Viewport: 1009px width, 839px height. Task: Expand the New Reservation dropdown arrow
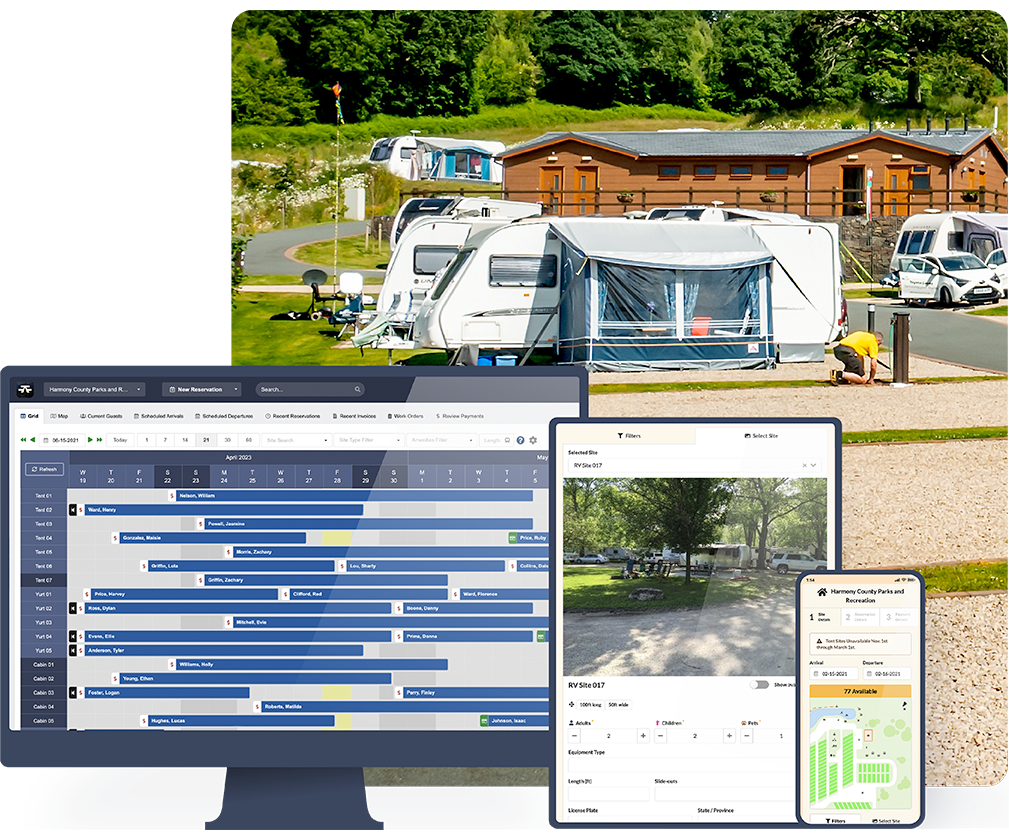pos(236,389)
